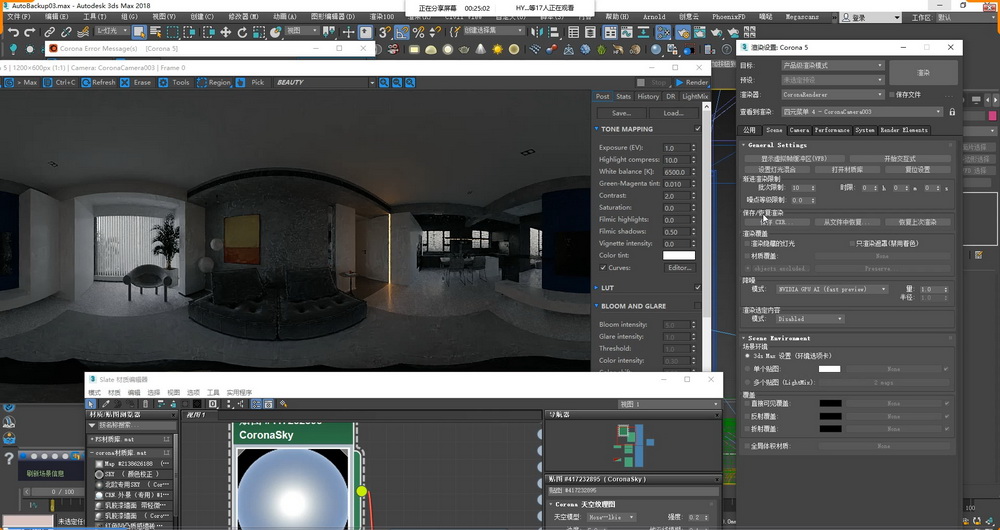Open the curve Editor... button
The image size is (1000, 530).
click(x=679, y=268)
